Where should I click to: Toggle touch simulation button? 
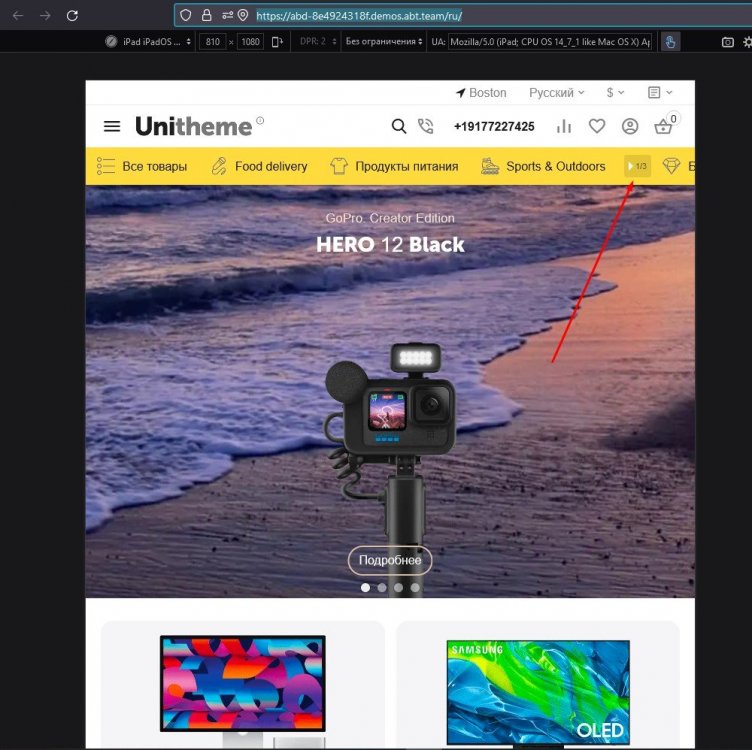[x=670, y=42]
